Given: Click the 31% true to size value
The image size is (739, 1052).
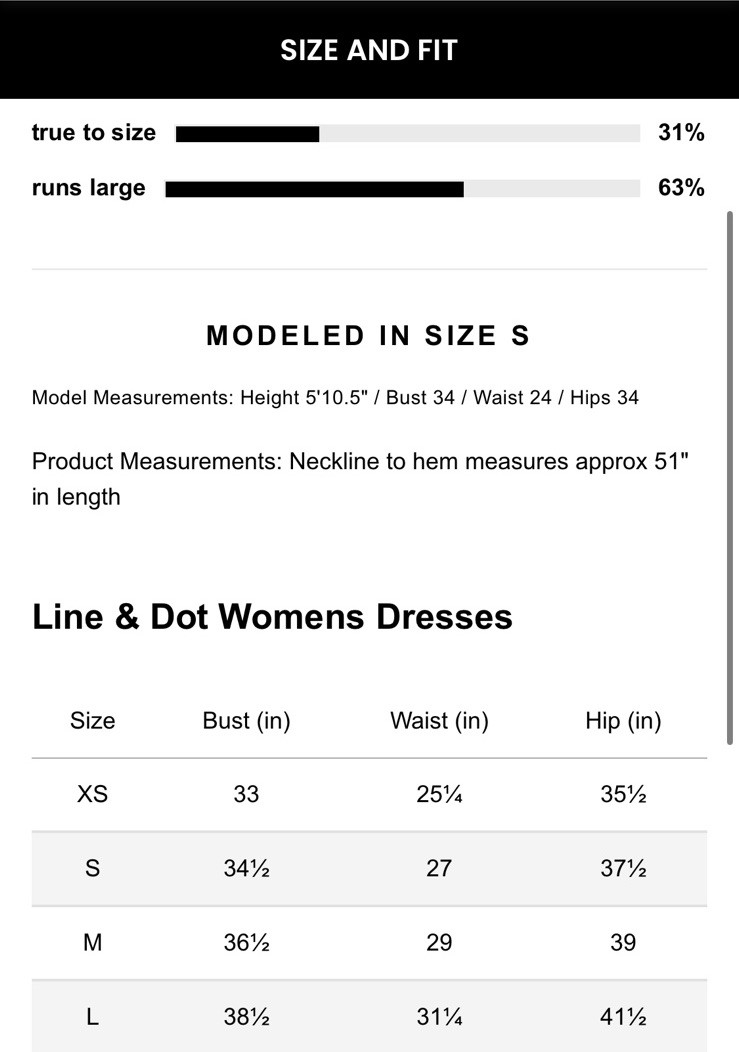Looking at the screenshot, I should pos(681,133).
